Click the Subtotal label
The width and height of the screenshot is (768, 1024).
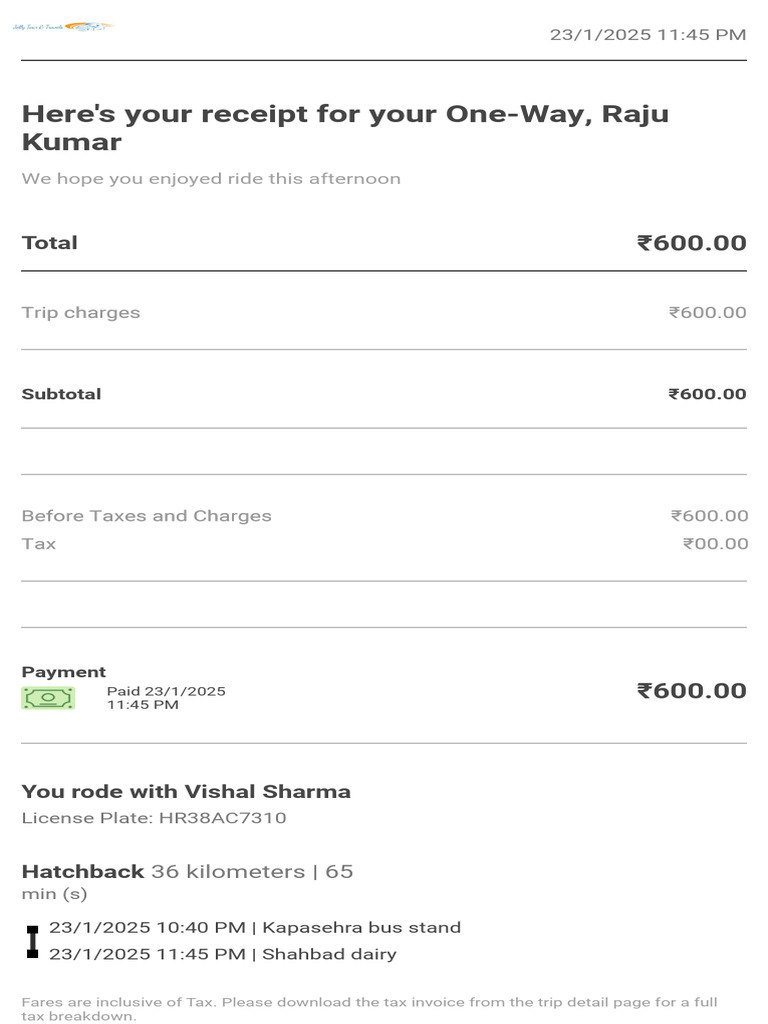(x=61, y=394)
